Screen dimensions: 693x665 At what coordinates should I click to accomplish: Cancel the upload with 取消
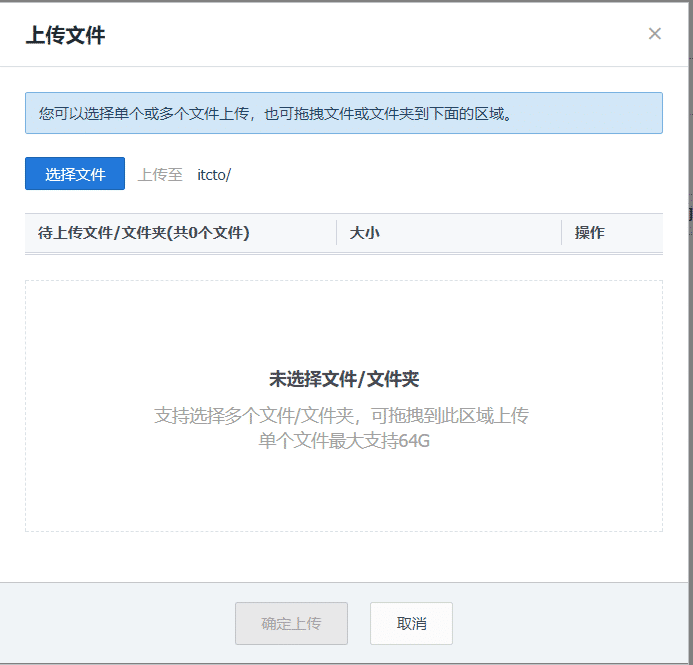coord(411,623)
